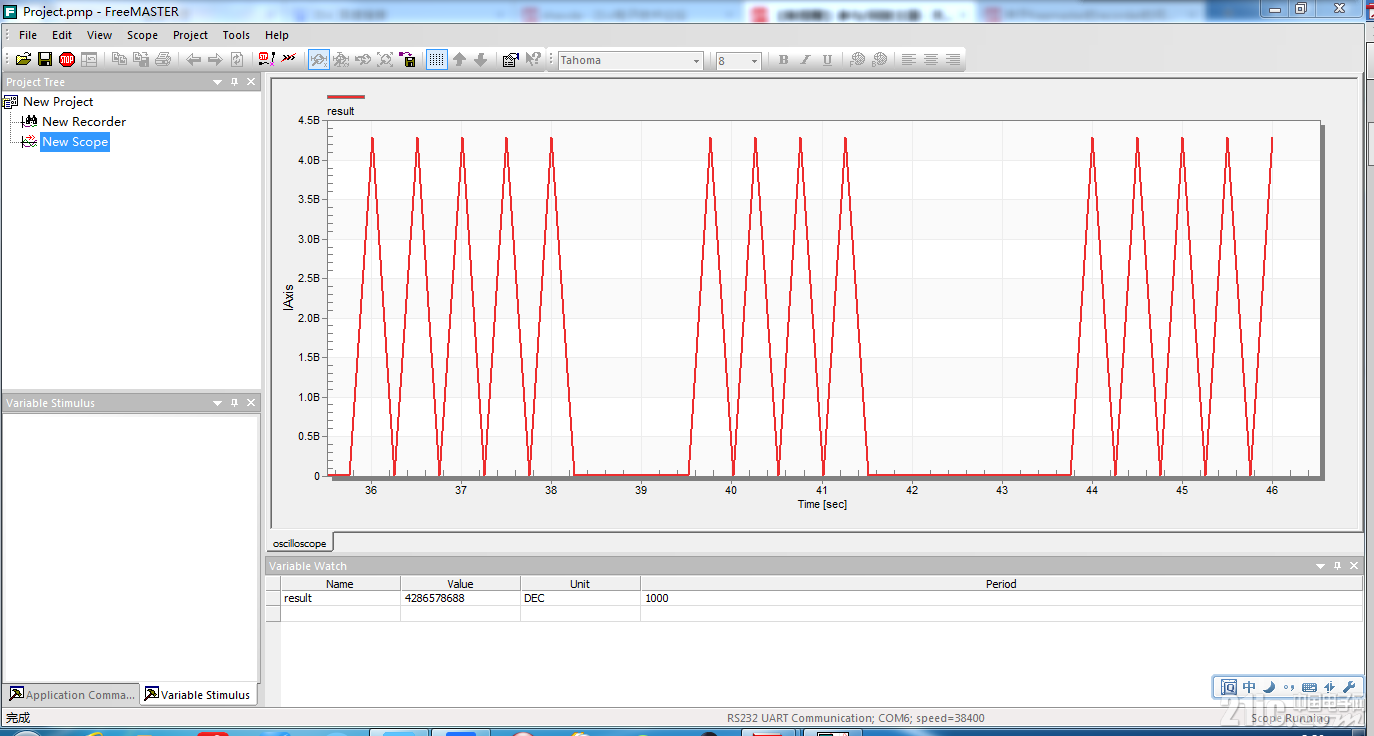Align text left

click(909, 60)
